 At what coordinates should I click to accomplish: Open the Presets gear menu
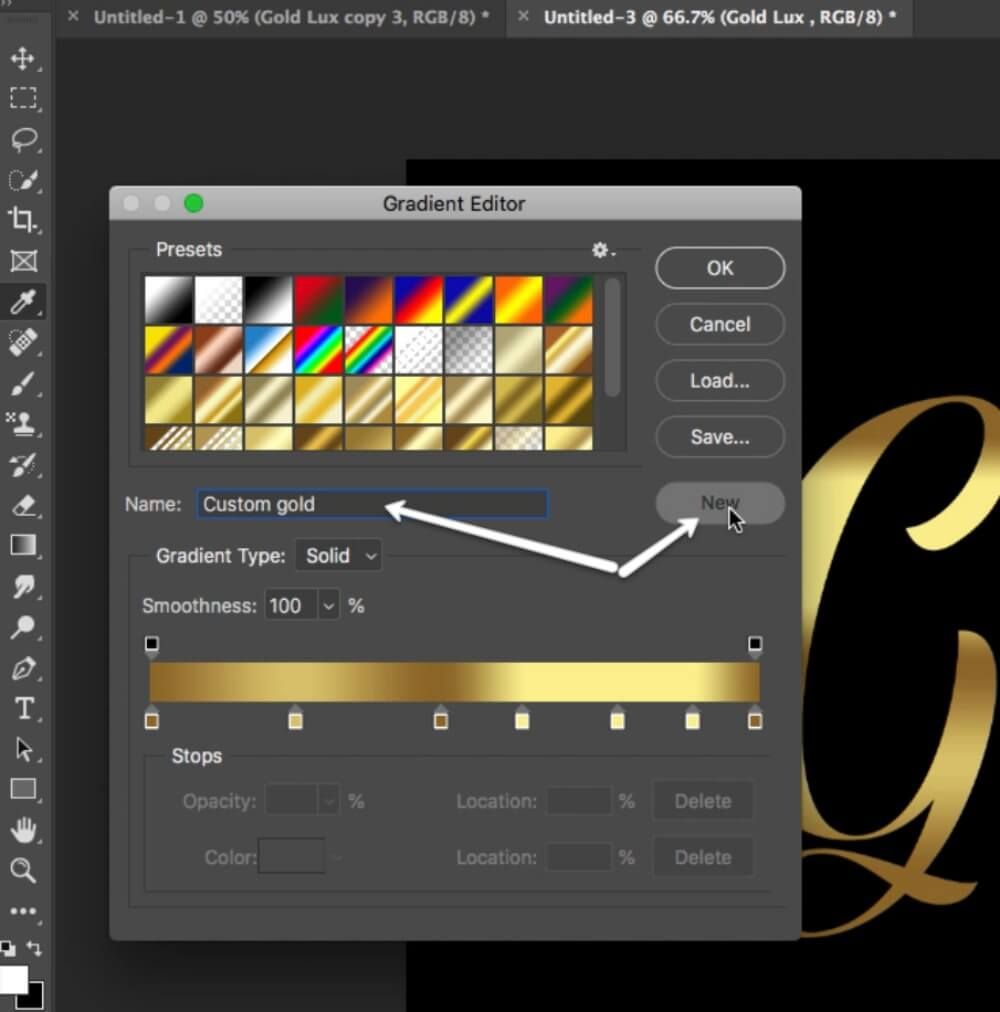point(602,250)
